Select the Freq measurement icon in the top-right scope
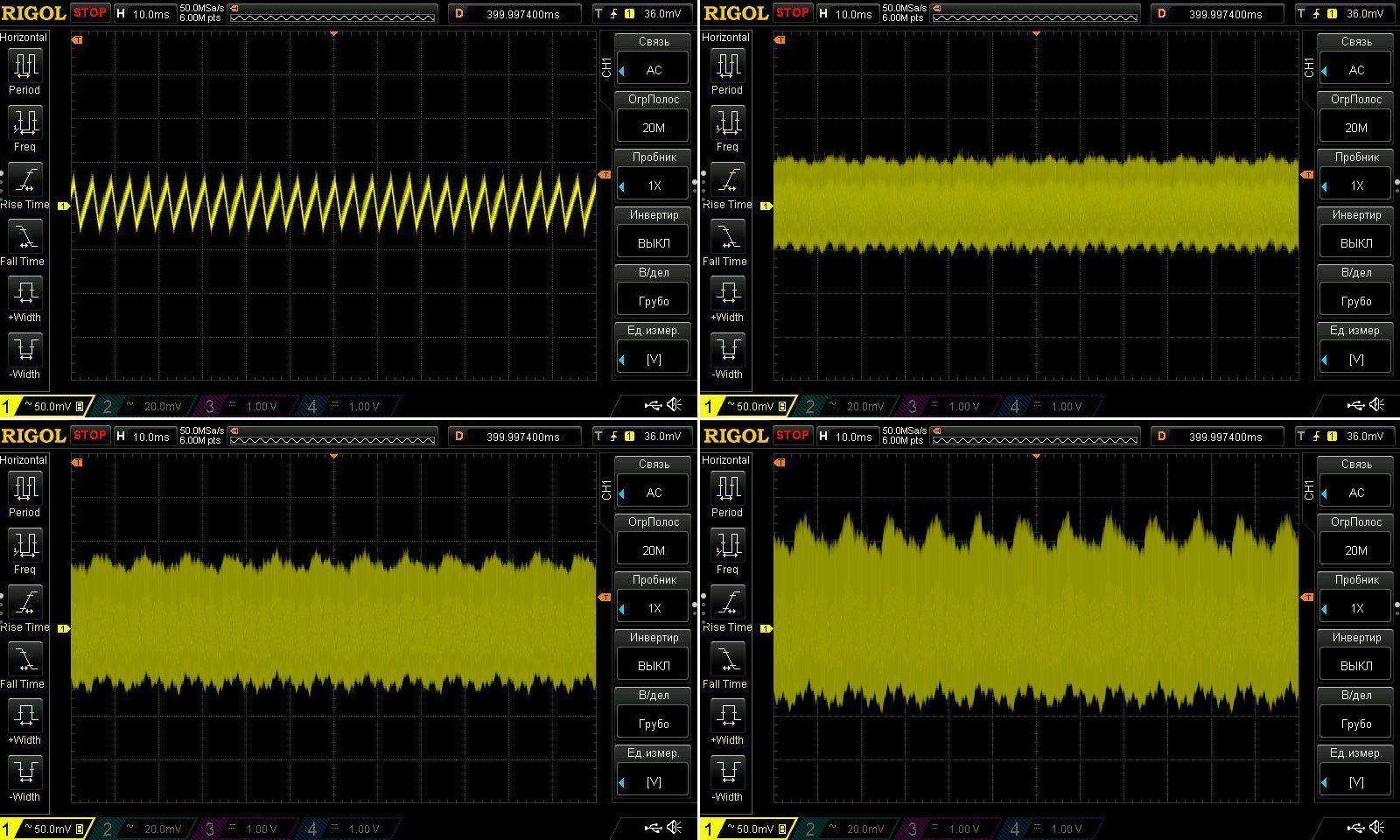1400x840 pixels. 726,122
